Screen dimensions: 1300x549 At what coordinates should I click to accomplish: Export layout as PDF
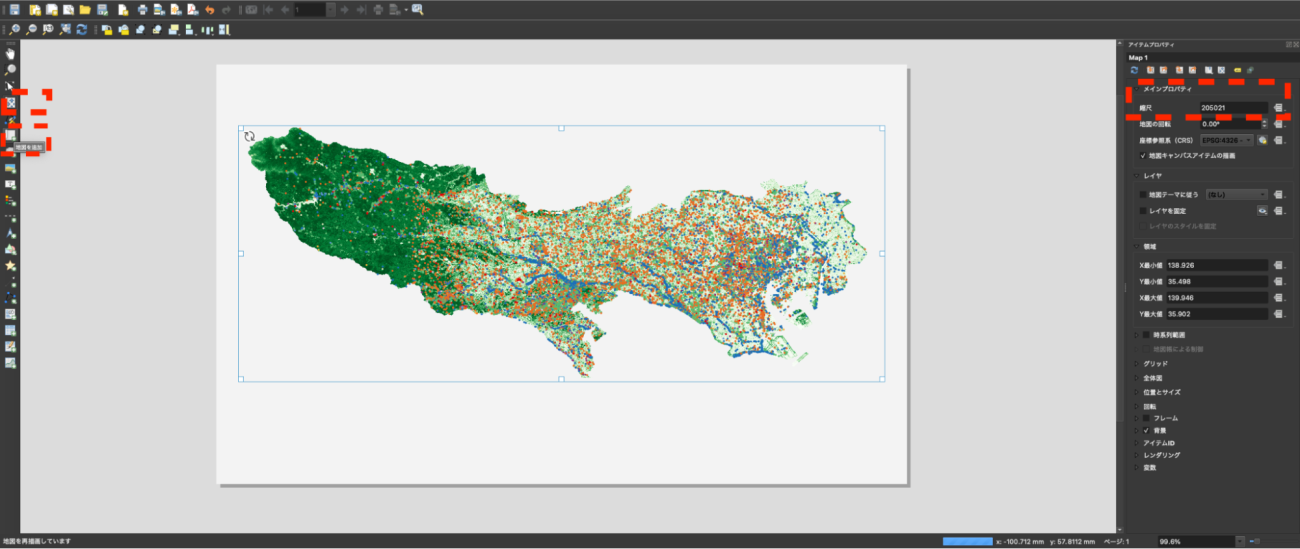[191, 9]
